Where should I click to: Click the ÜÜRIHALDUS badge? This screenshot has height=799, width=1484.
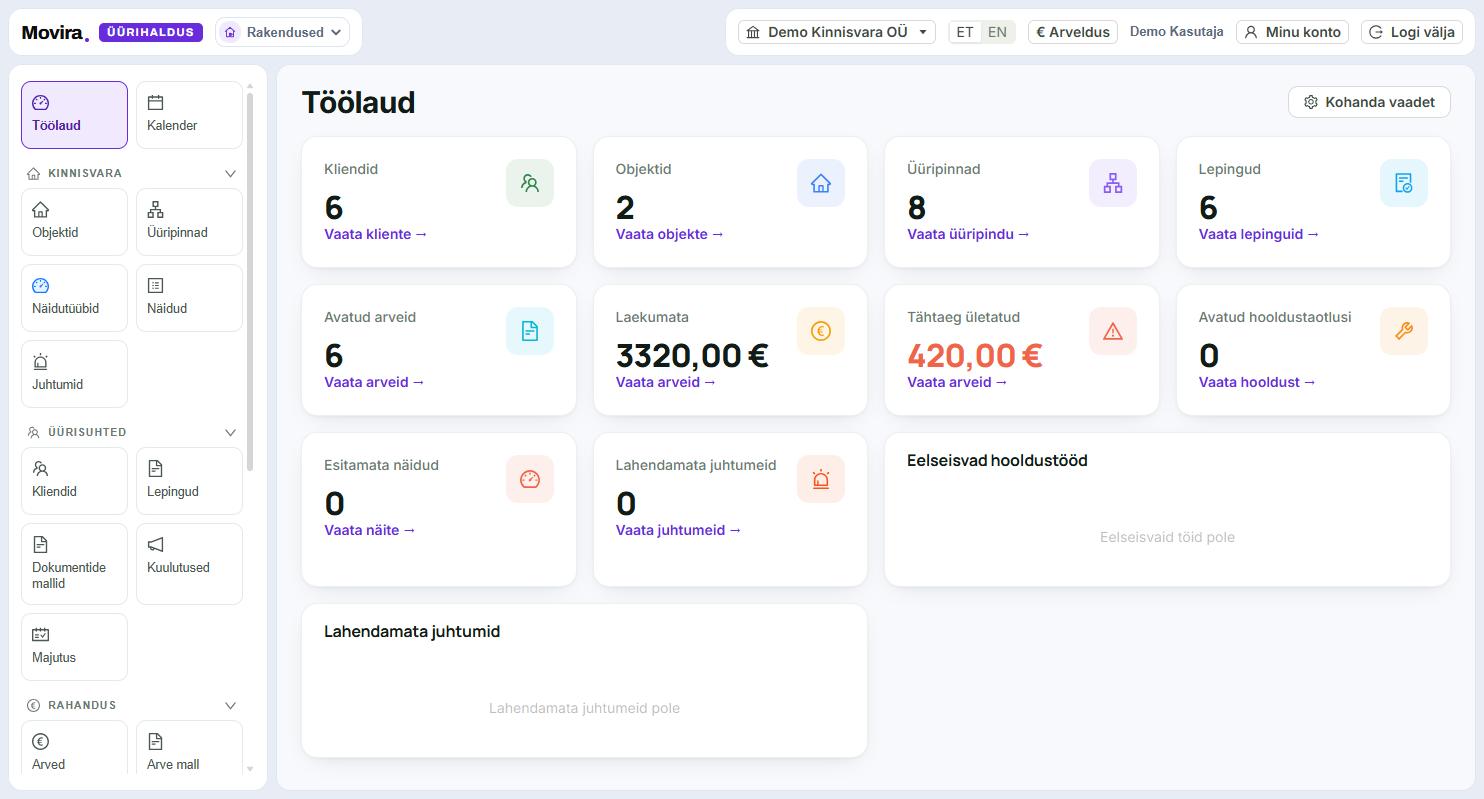(x=151, y=32)
